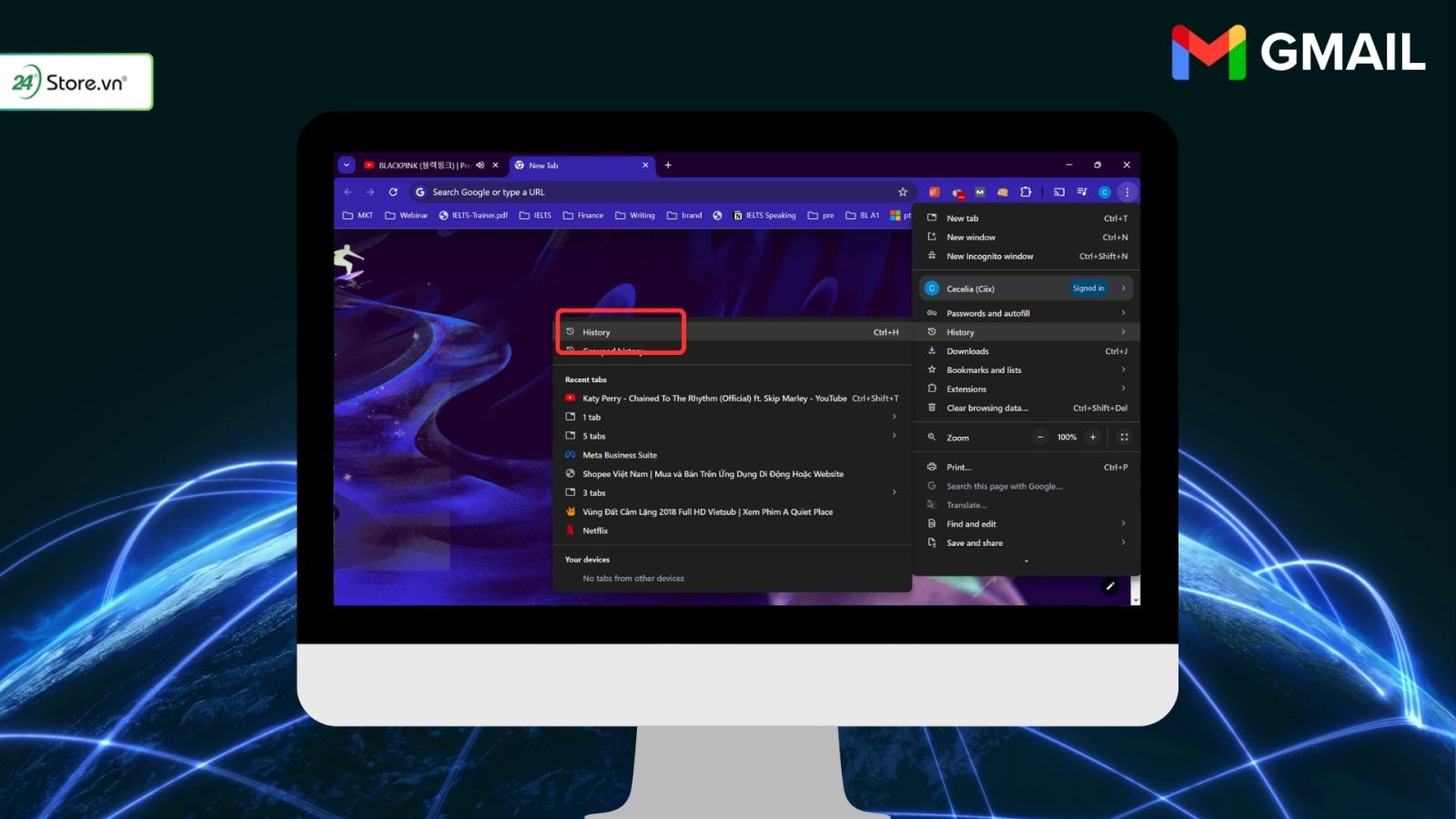Open the profile avatar C in toolbar
The height and width of the screenshot is (819, 1456).
1105,192
